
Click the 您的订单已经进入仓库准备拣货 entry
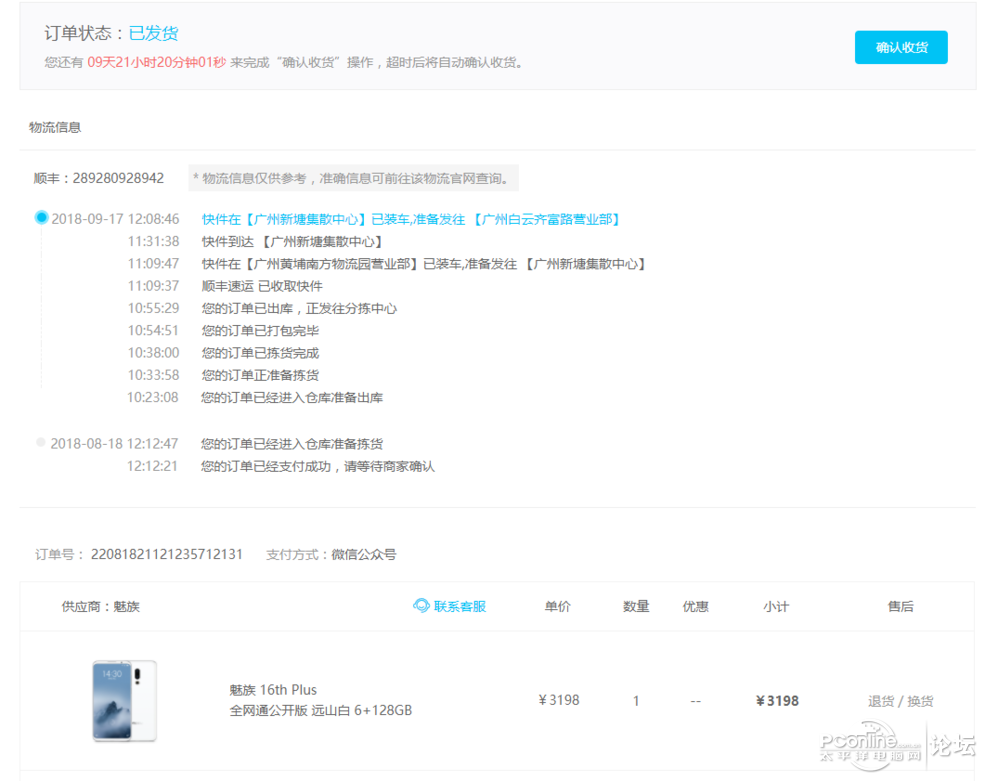(x=292, y=444)
